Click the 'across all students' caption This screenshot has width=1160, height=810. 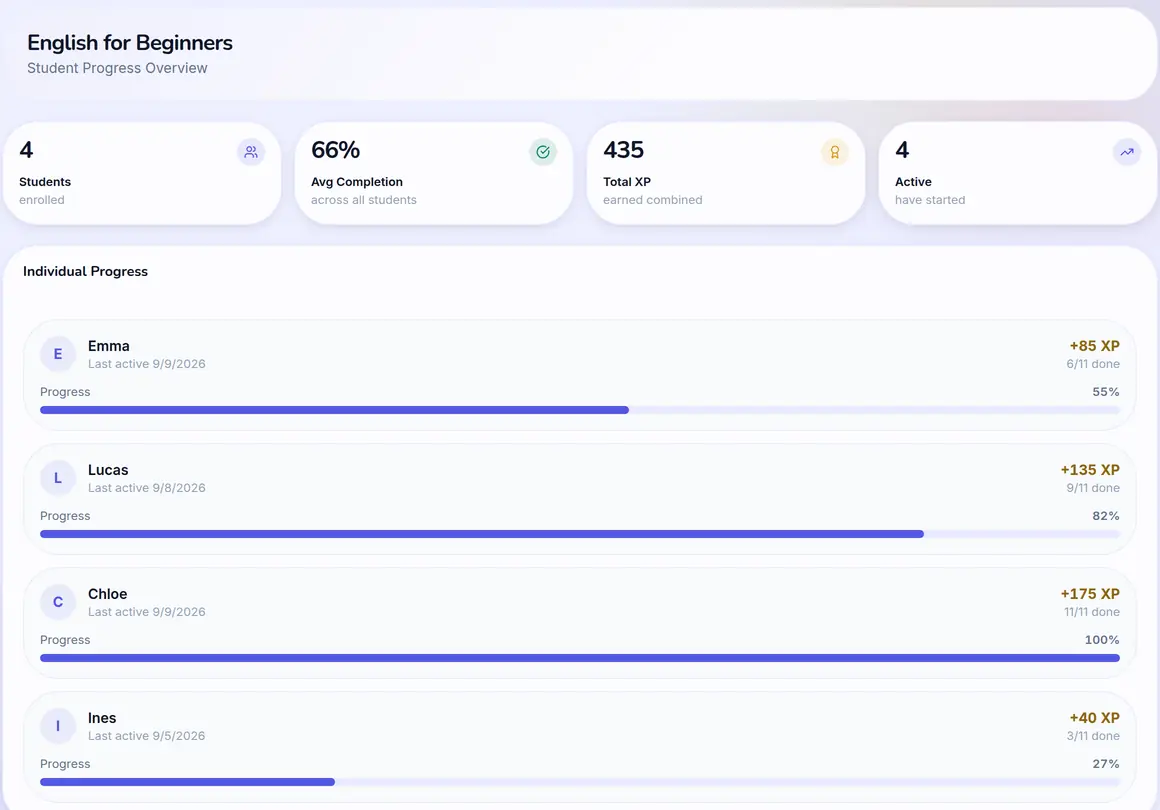click(363, 200)
